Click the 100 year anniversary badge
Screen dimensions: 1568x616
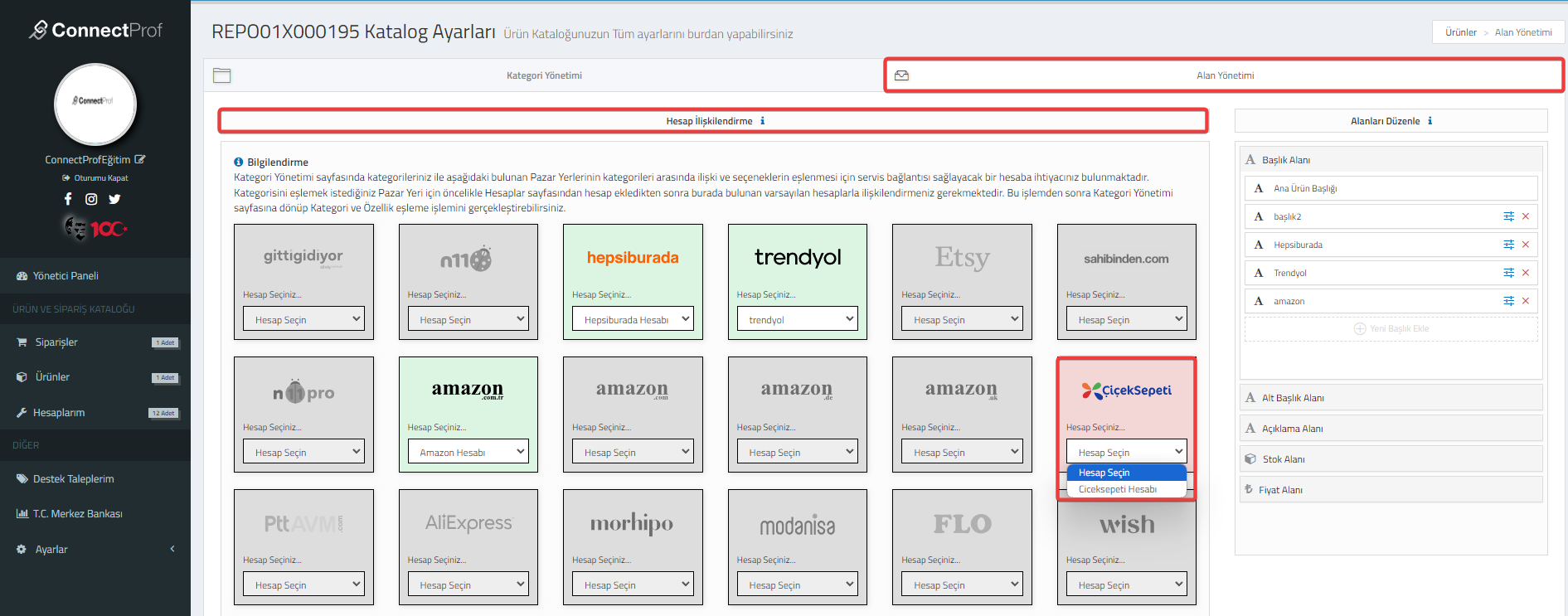95,228
